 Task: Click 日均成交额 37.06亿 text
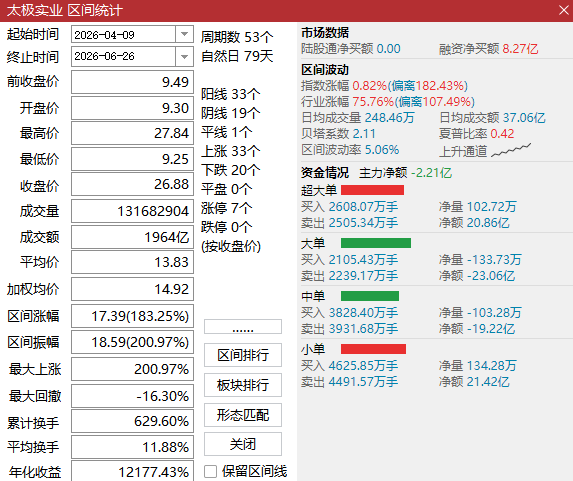click(492, 118)
